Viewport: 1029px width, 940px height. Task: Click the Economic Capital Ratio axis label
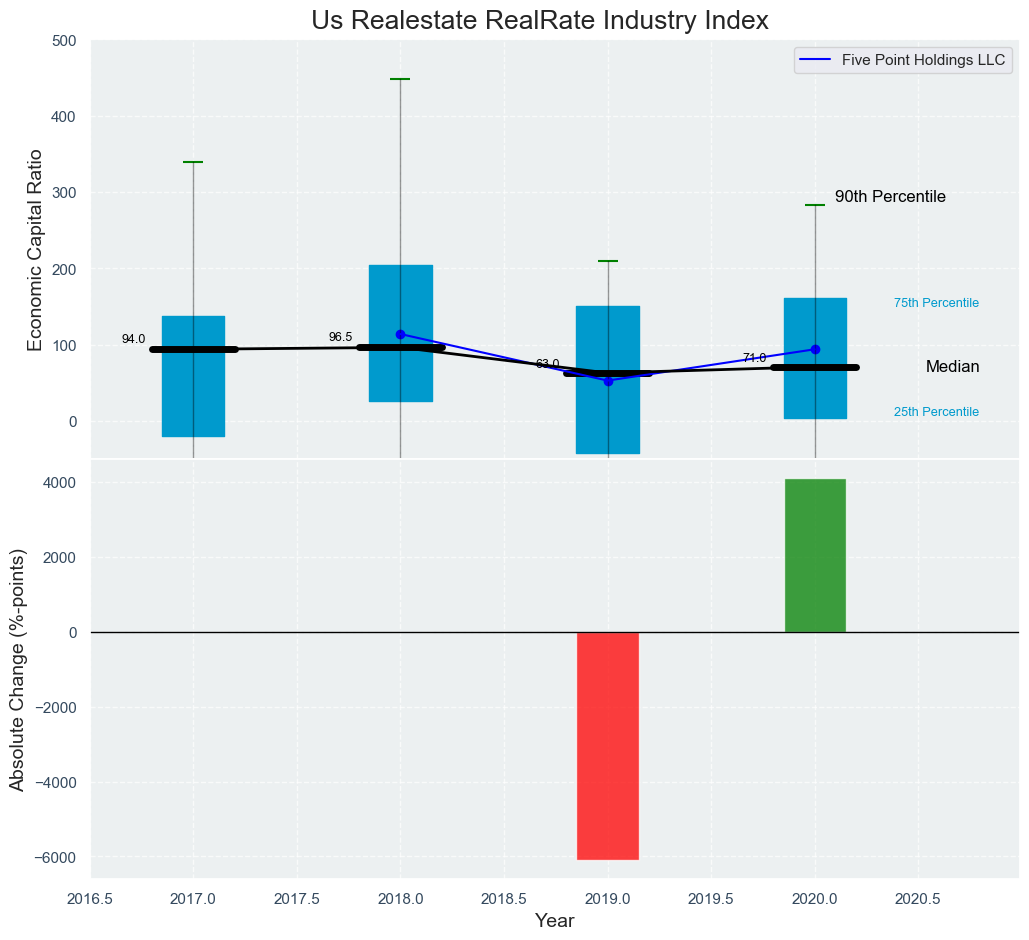(35, 249)
